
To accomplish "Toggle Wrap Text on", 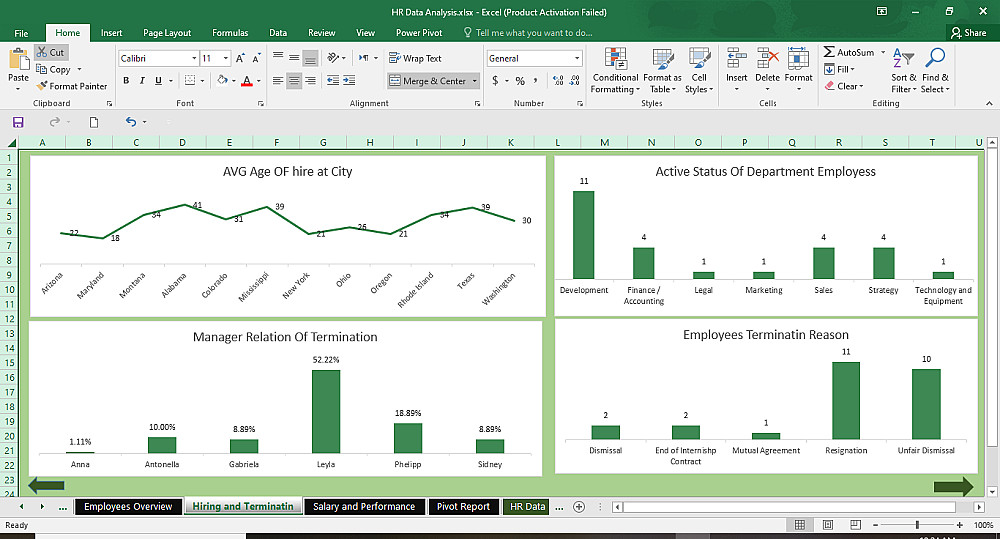I will pyautogui.click(x=415, y=59).
